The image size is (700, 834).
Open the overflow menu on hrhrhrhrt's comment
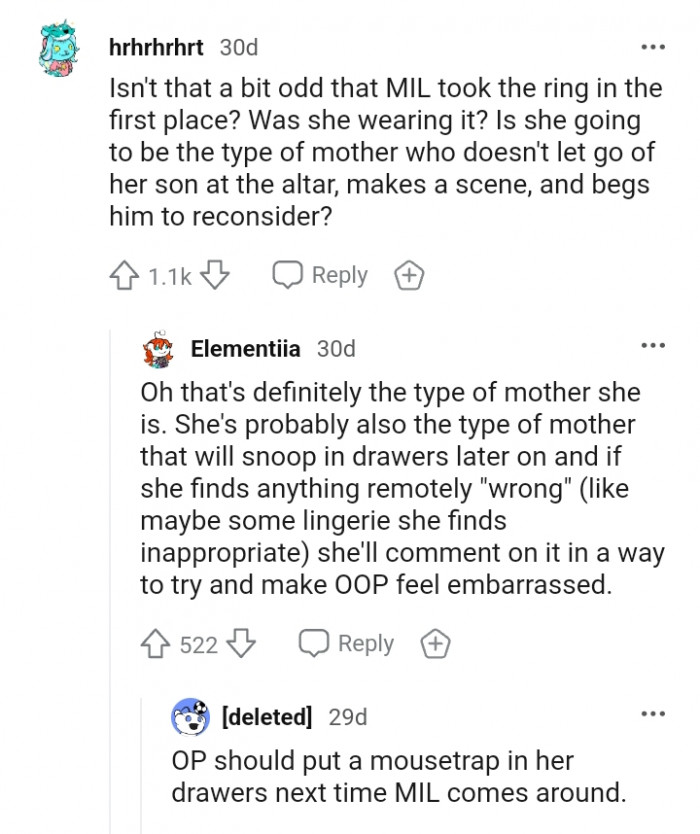pos(653,47)
